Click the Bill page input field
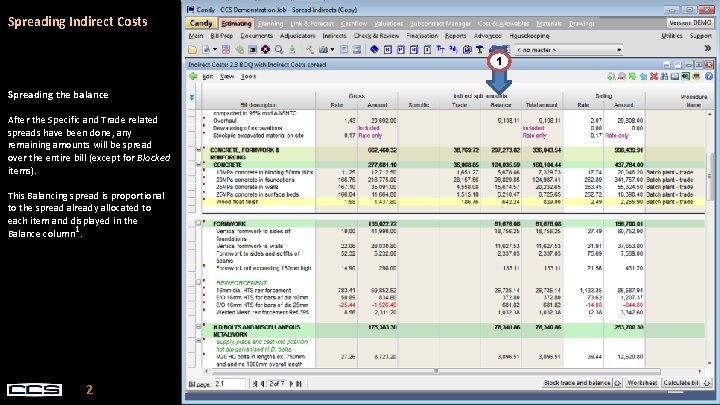Viewport: 720px width, 405px height. point(230,383)
